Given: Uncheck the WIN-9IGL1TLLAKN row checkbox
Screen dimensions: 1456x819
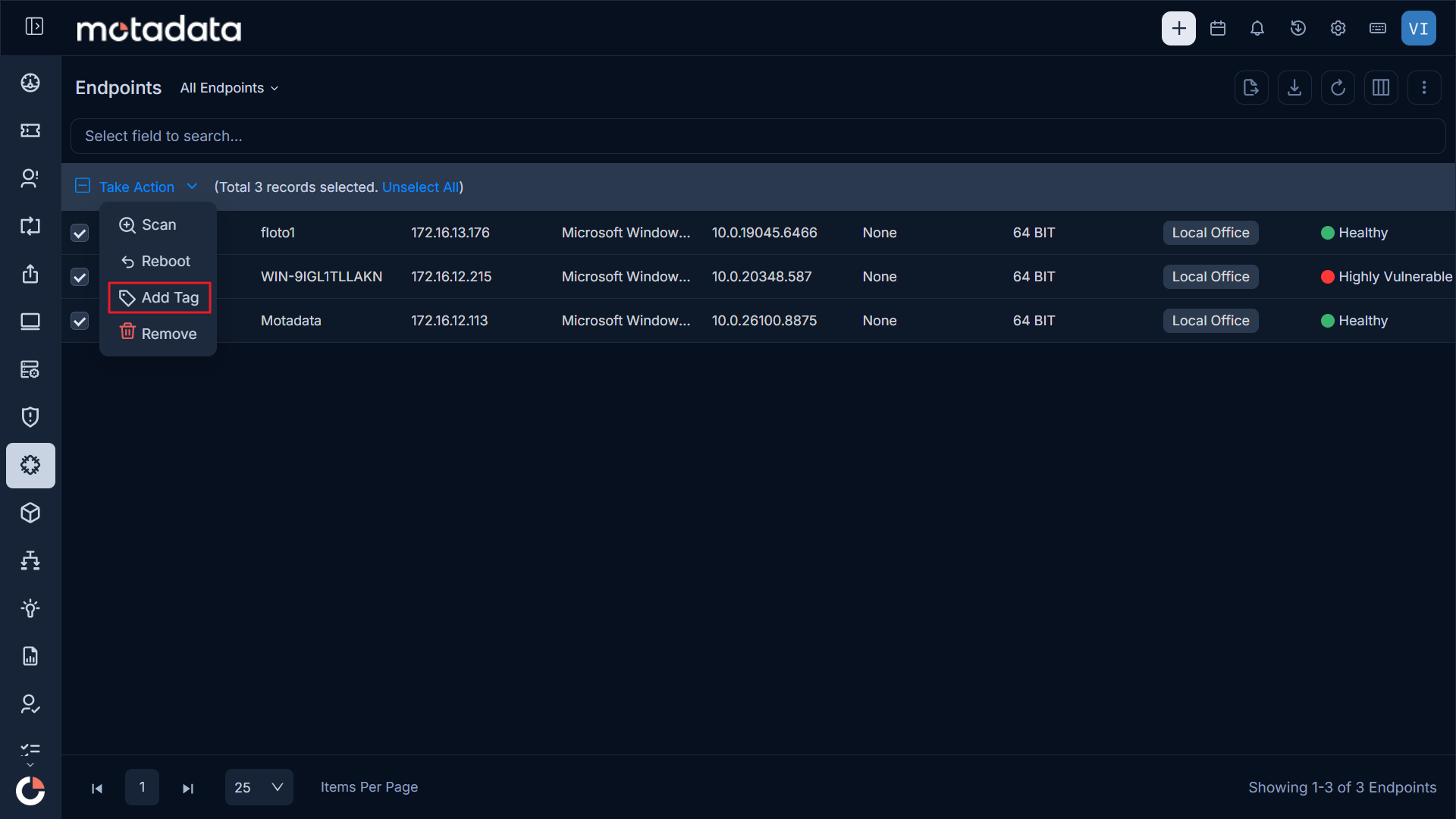Looking at the screenshot, I should coord(80,277).
